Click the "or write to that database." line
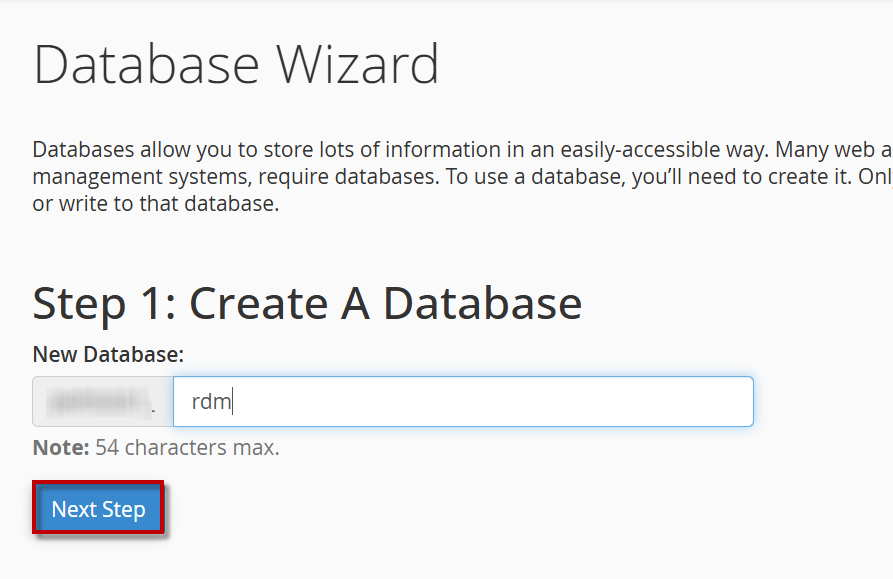 point(155,204)
